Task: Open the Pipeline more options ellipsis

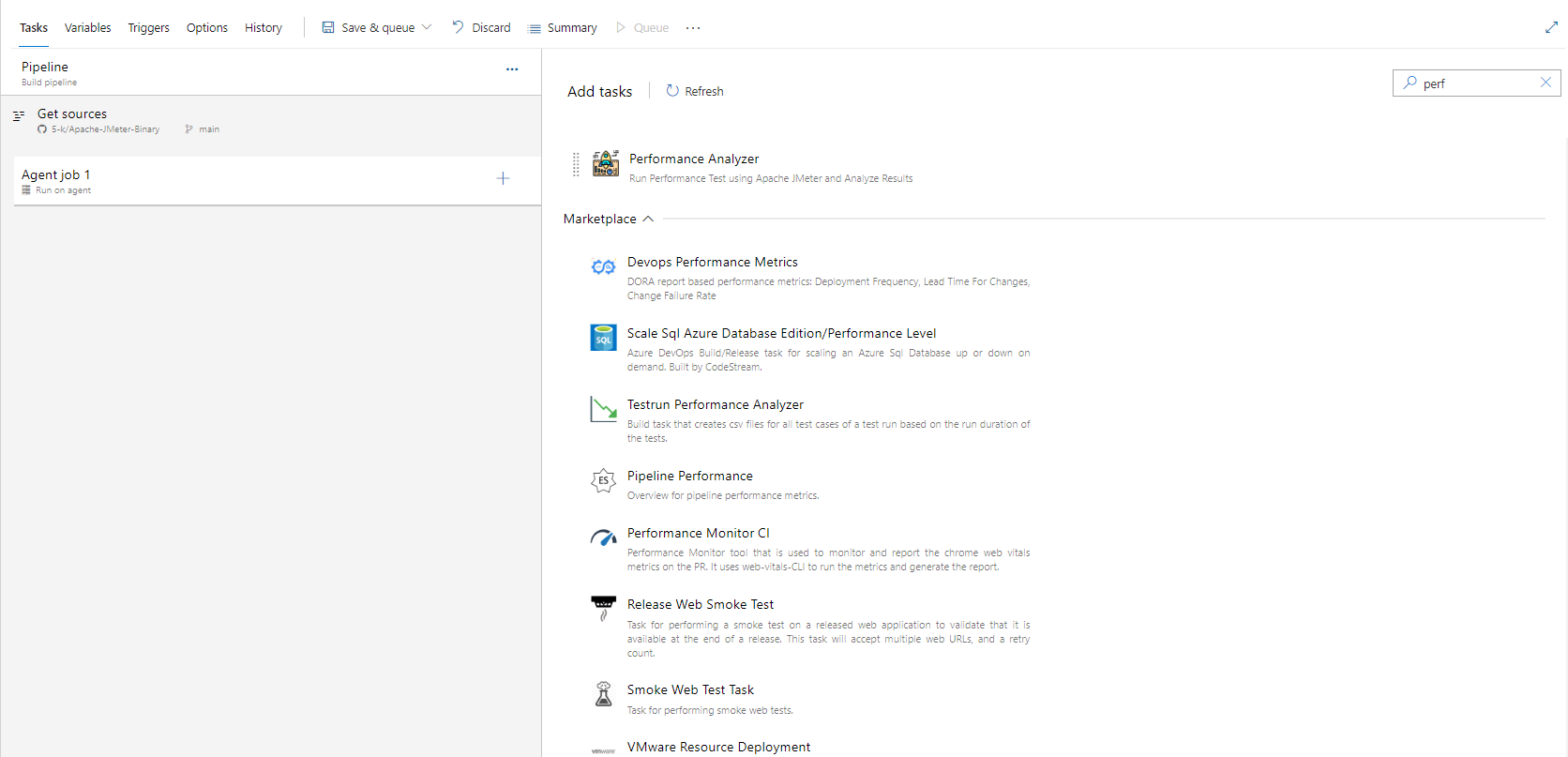Action: coord(512,69)
